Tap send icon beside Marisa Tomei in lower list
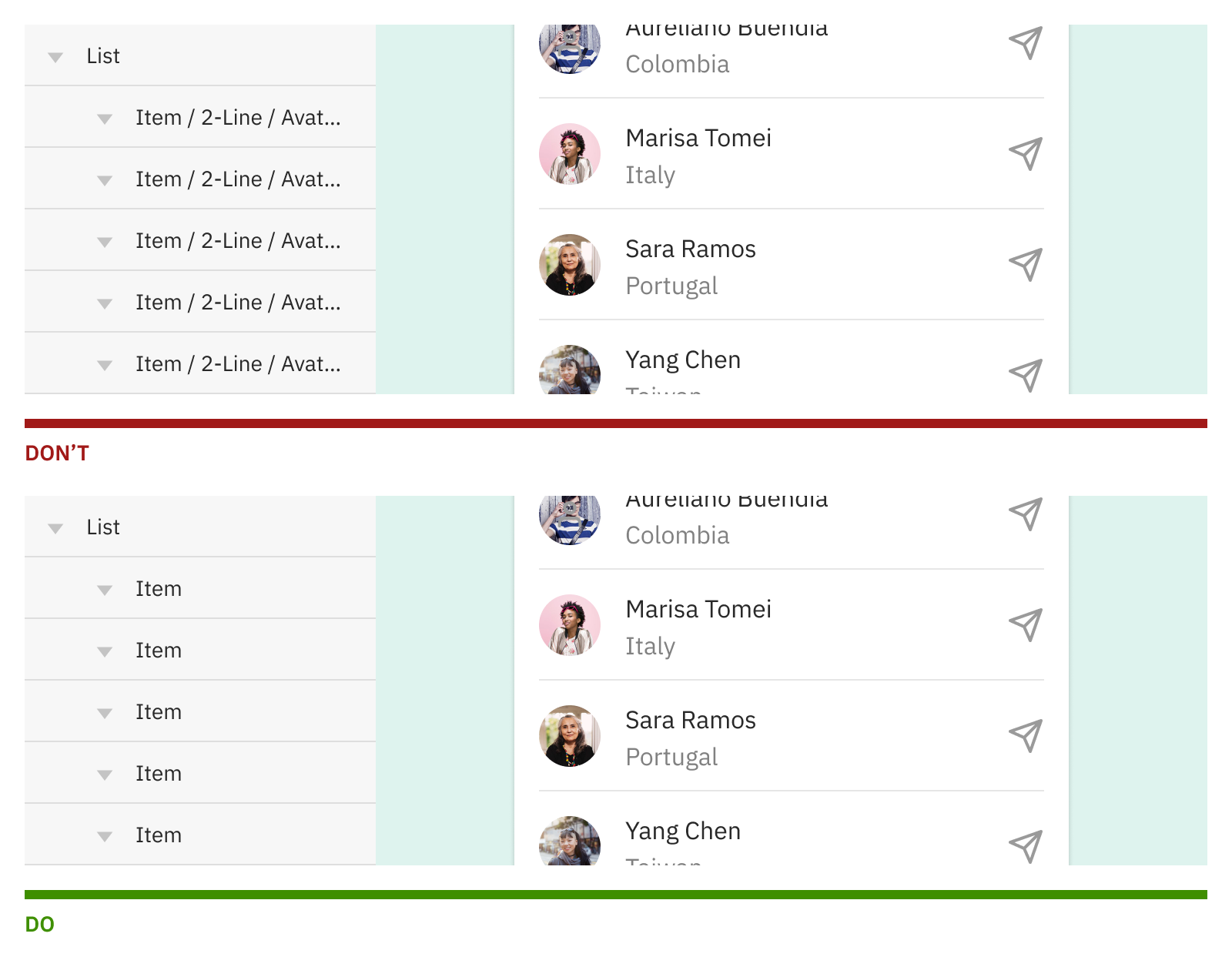Screen dimensions: 1232x967 [1026, 625]
